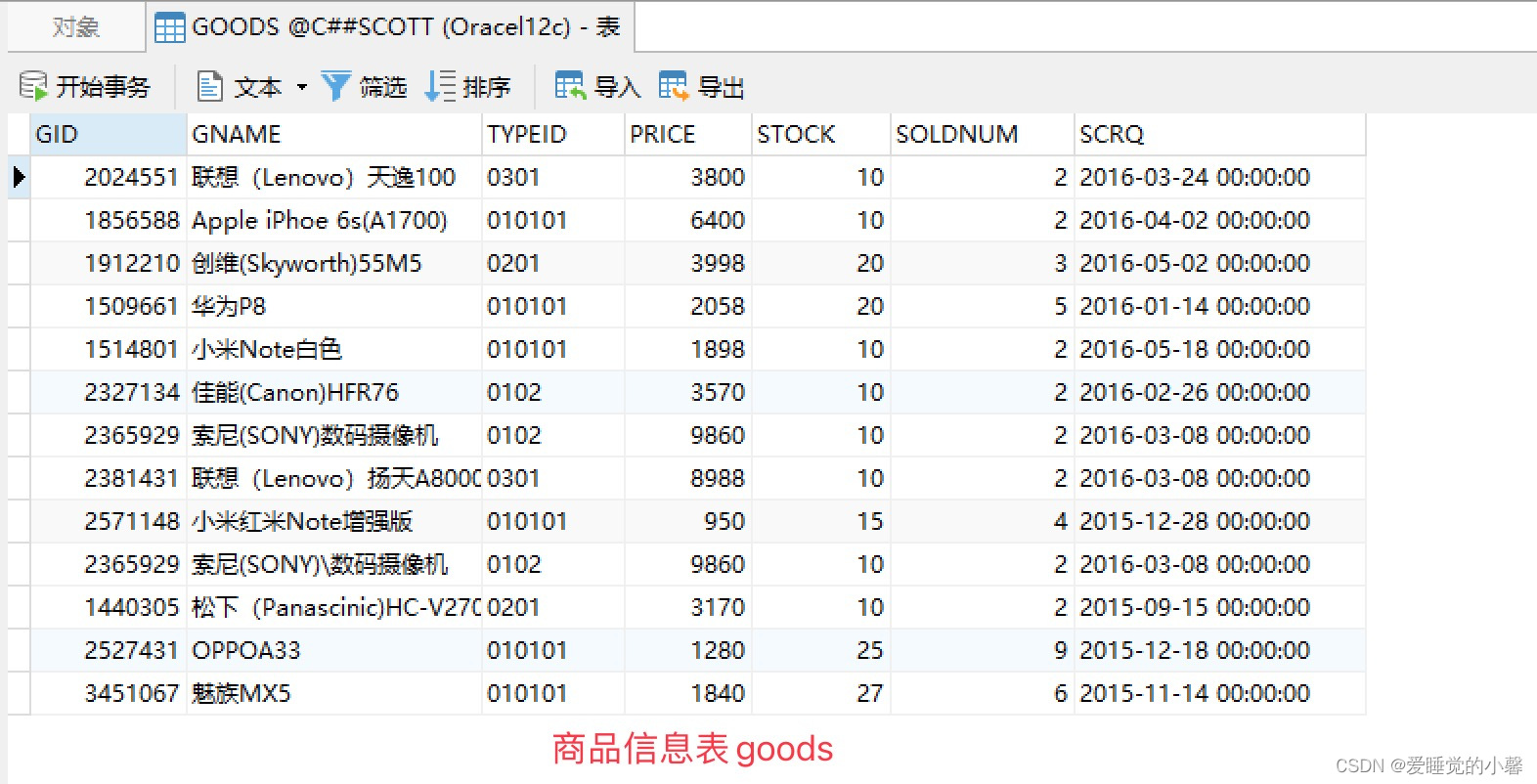Switch to the 对象 tab
The image size is (1537, 784).
[76, 26]
